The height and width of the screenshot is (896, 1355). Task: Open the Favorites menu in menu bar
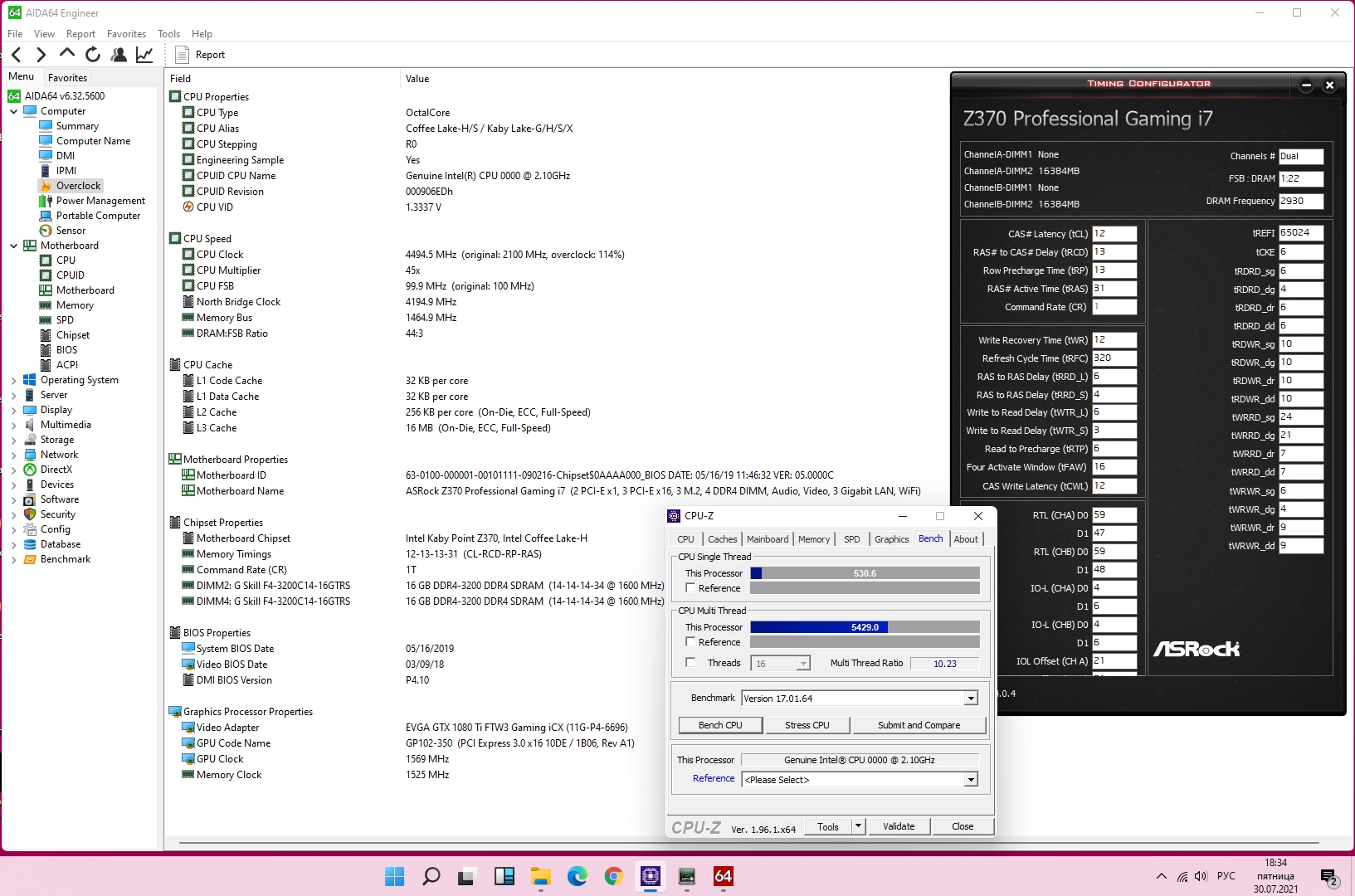[126, 34]
